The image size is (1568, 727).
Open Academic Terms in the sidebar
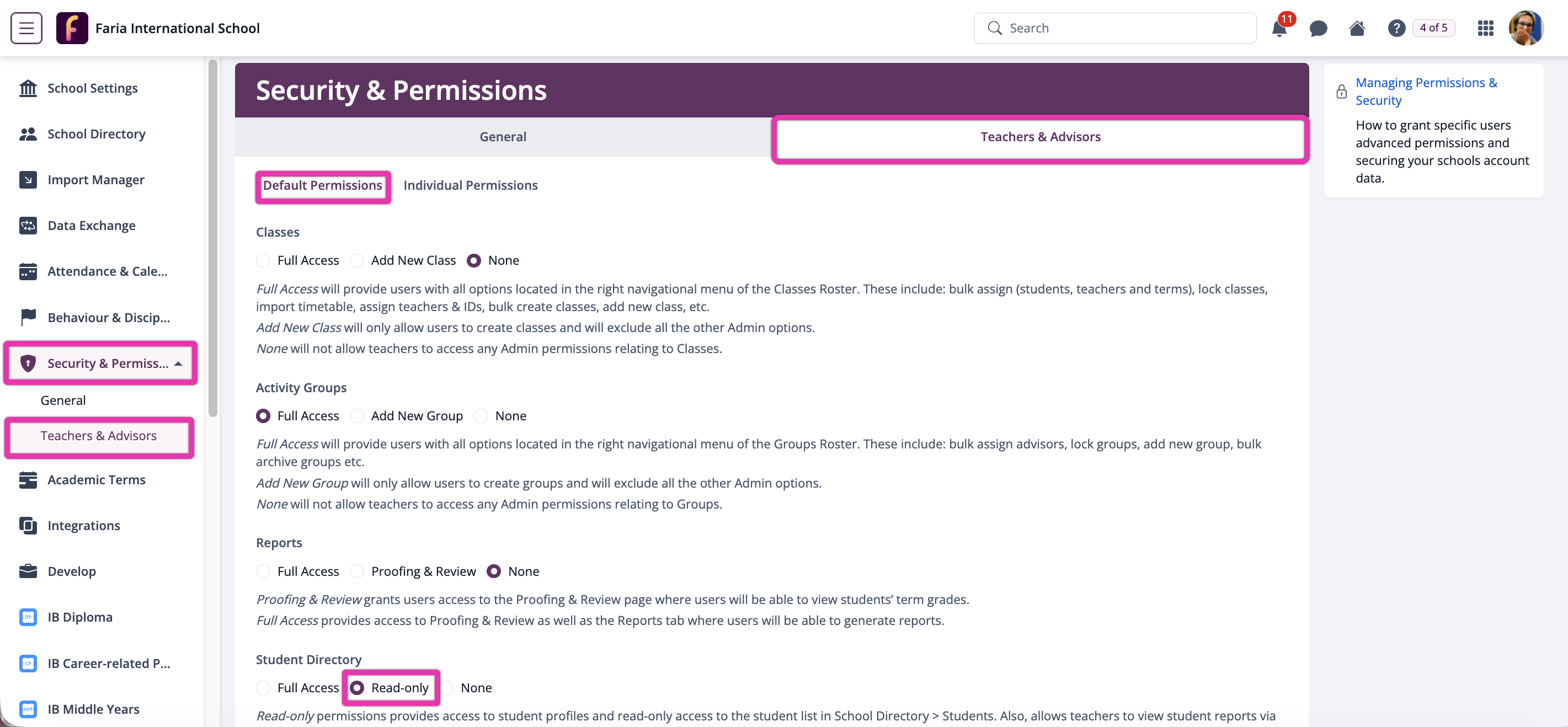(x=96, y=480)
